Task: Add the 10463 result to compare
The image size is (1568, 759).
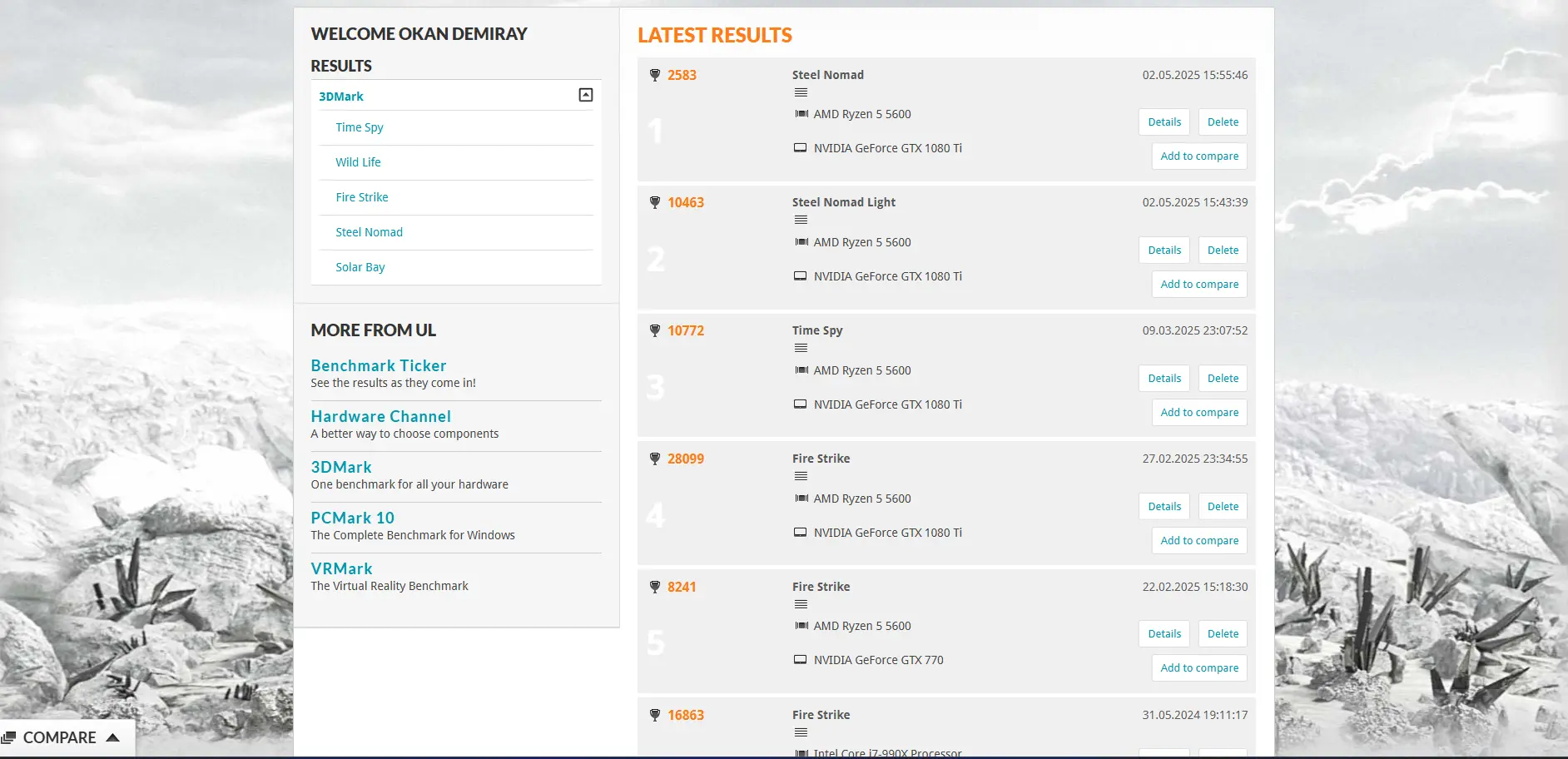Action: pyautogui.click(x=1199, y=285)
